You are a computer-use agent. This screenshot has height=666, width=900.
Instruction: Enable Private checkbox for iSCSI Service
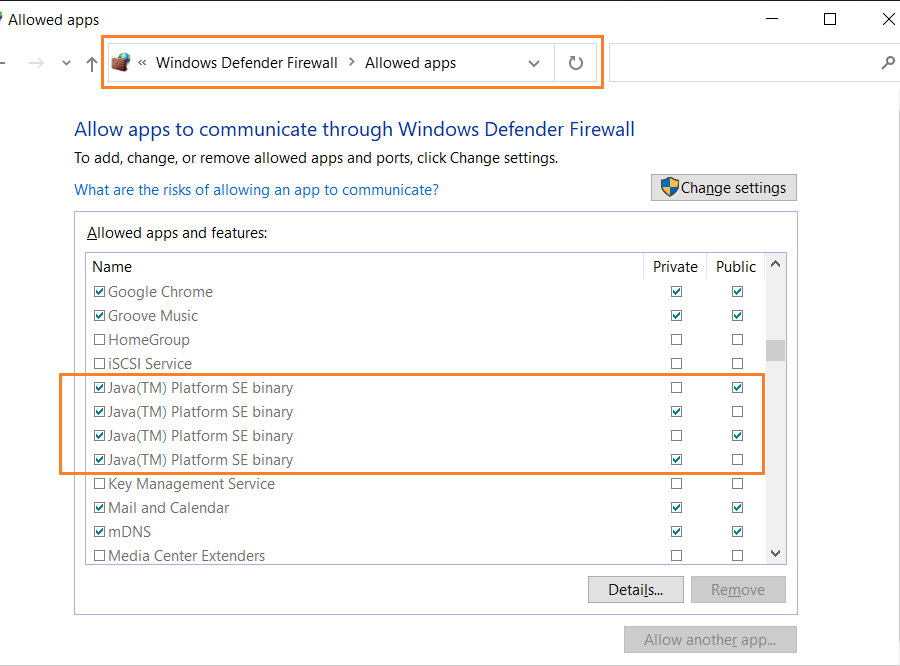click(x=677, y=363)
